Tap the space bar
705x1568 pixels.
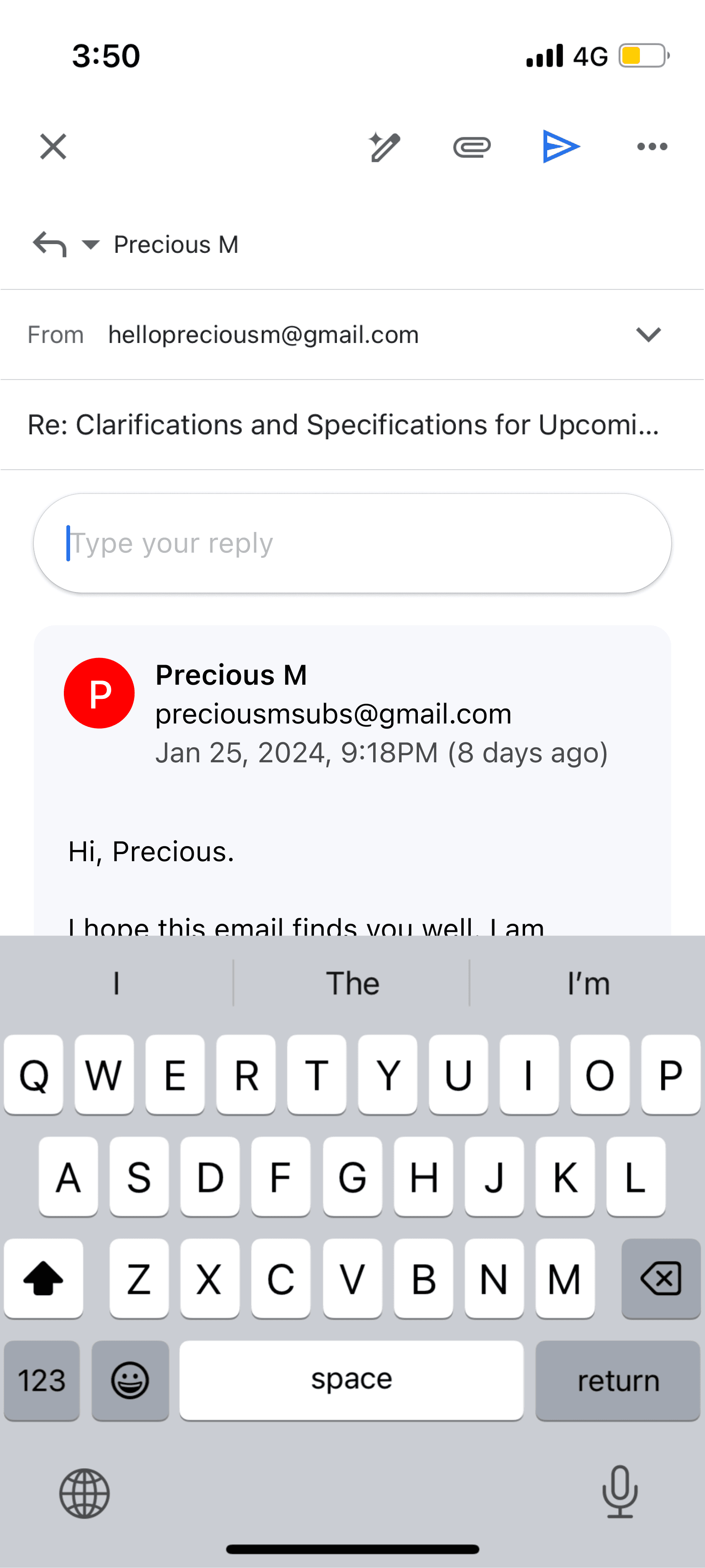point(351,1380)
